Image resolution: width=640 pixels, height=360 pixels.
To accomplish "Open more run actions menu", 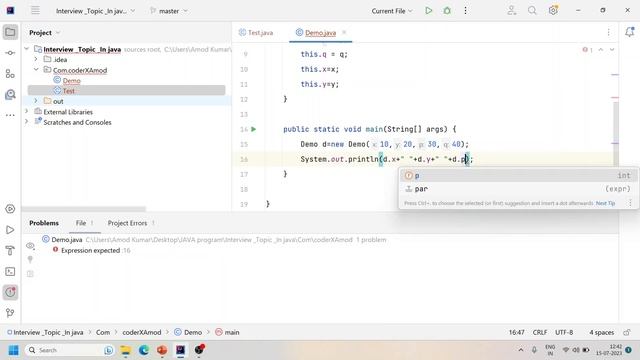I will pos(465,11).
